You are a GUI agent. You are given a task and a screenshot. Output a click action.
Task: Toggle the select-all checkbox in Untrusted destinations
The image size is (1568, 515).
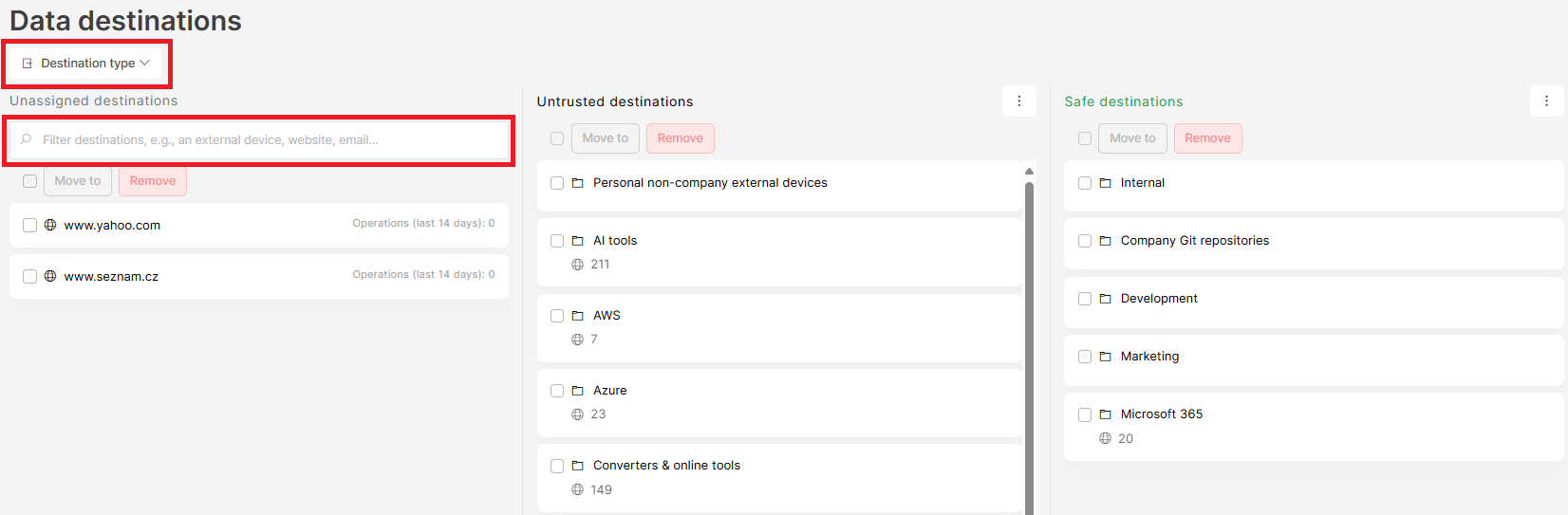tap(557, 138)
